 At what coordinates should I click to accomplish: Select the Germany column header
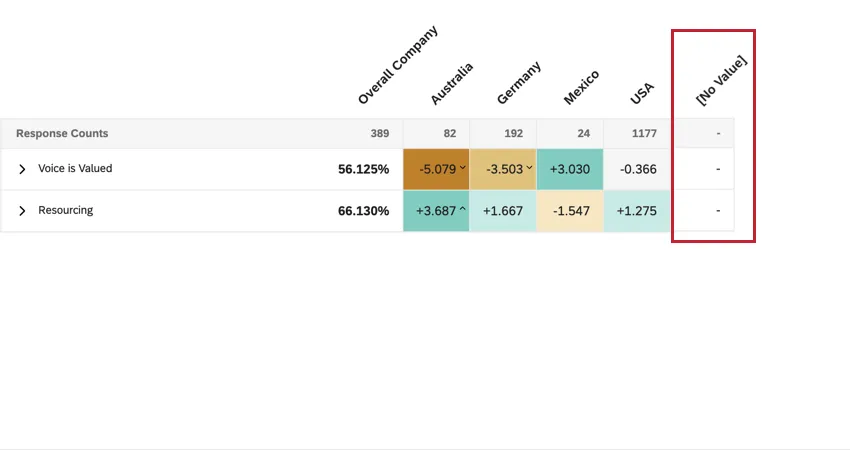coord(518,82)
